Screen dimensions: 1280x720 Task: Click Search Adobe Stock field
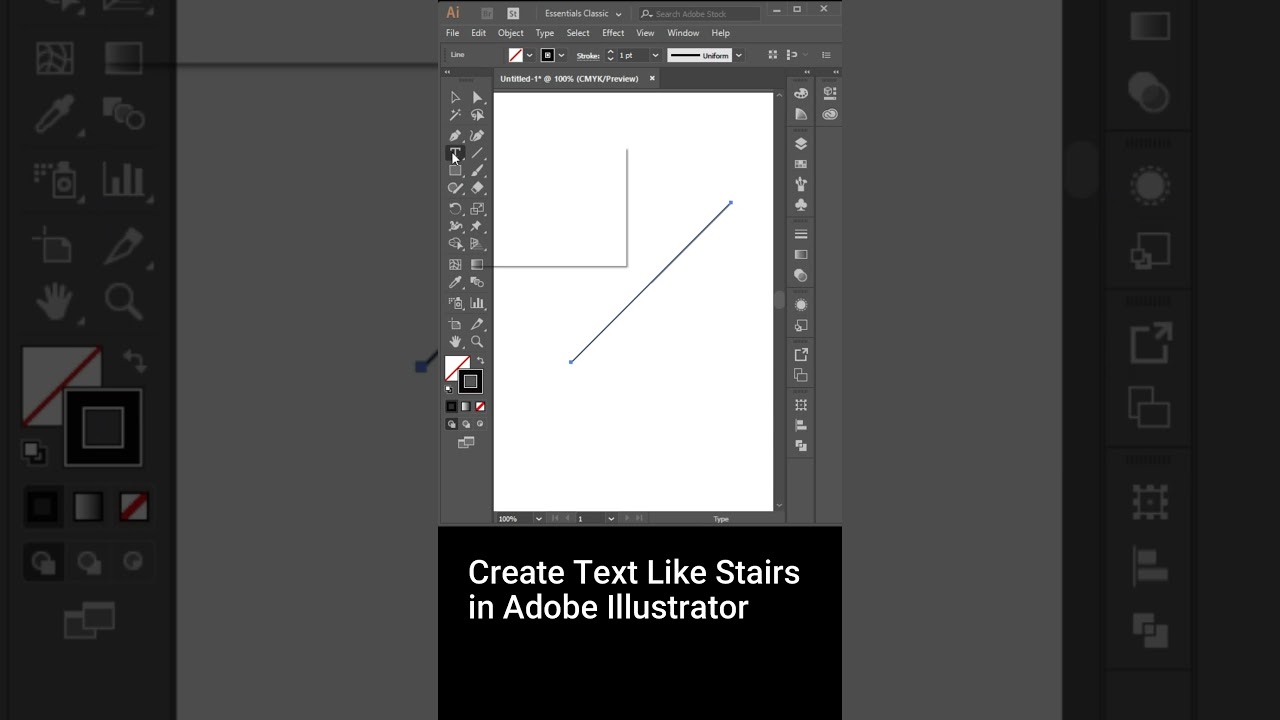tap(698, 14)
